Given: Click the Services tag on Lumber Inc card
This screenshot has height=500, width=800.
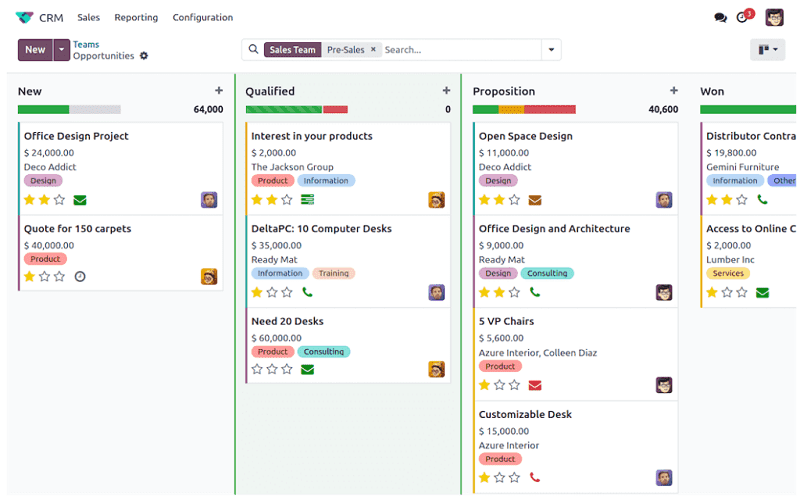Looking at the screenshot, I should point(728,273).
